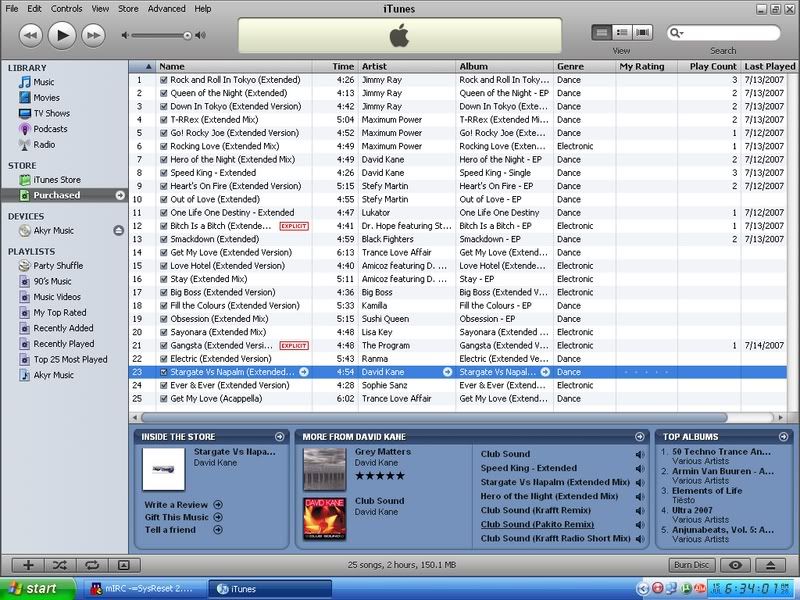The width and height of the screenshot is (800, 600).
Task: Skip back to previous track
Action: click(x=31, y=36)
